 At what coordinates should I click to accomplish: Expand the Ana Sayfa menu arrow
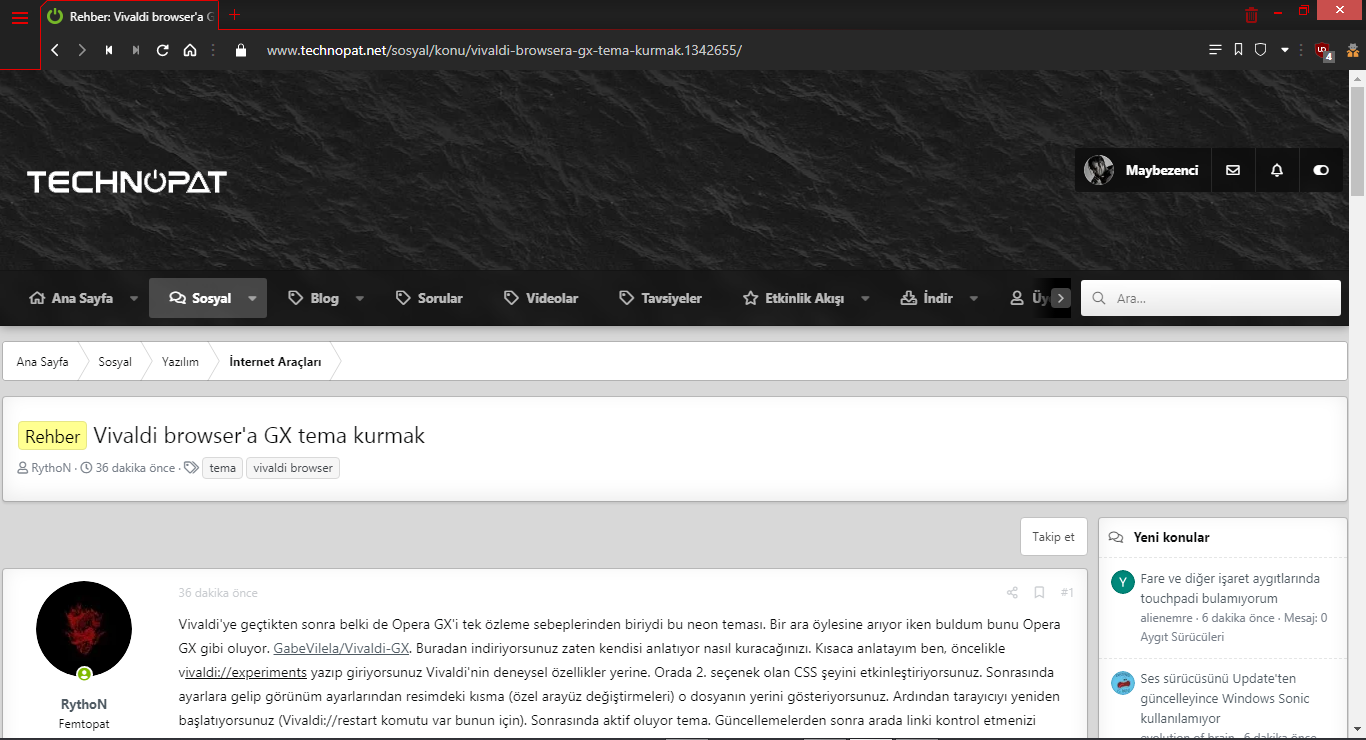[x=135, y=298]
